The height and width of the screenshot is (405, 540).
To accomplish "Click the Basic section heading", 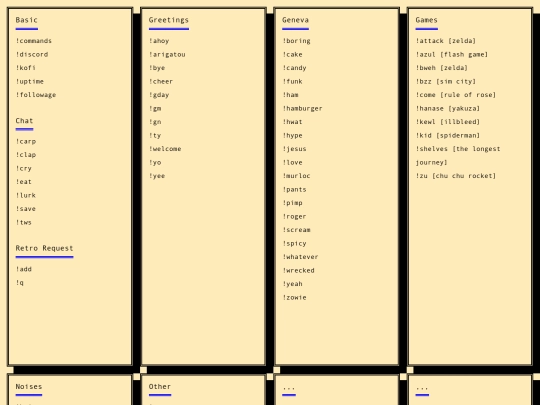I will (x=27, y=20).
